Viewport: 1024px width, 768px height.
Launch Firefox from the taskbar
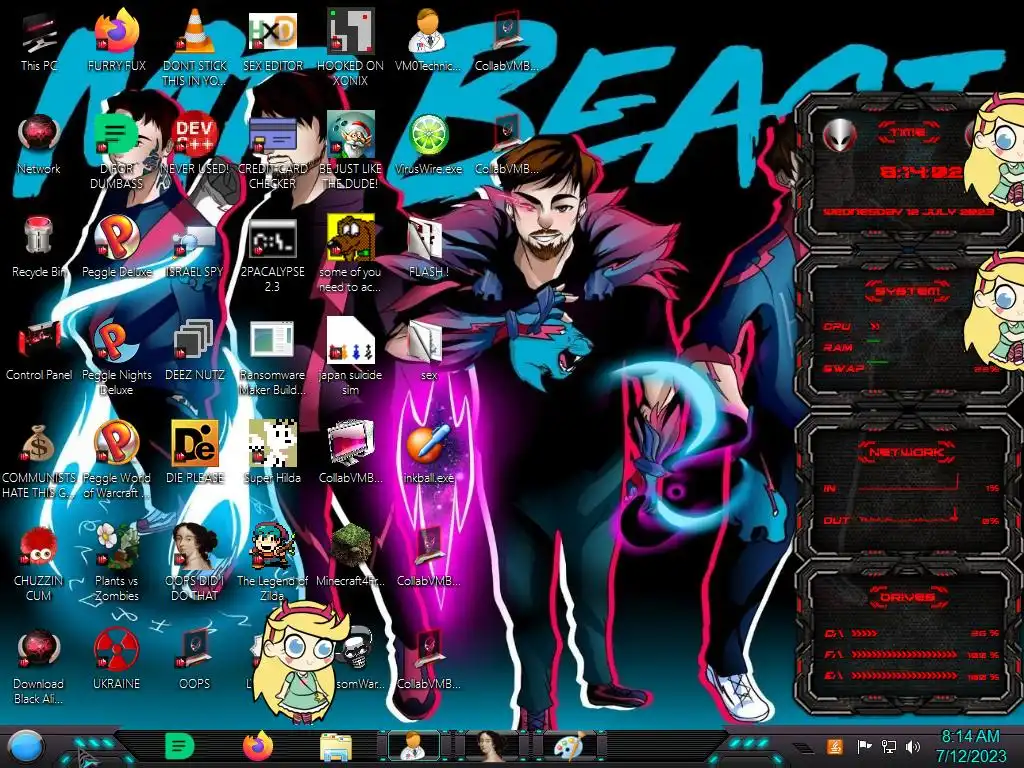coord(258,746)
